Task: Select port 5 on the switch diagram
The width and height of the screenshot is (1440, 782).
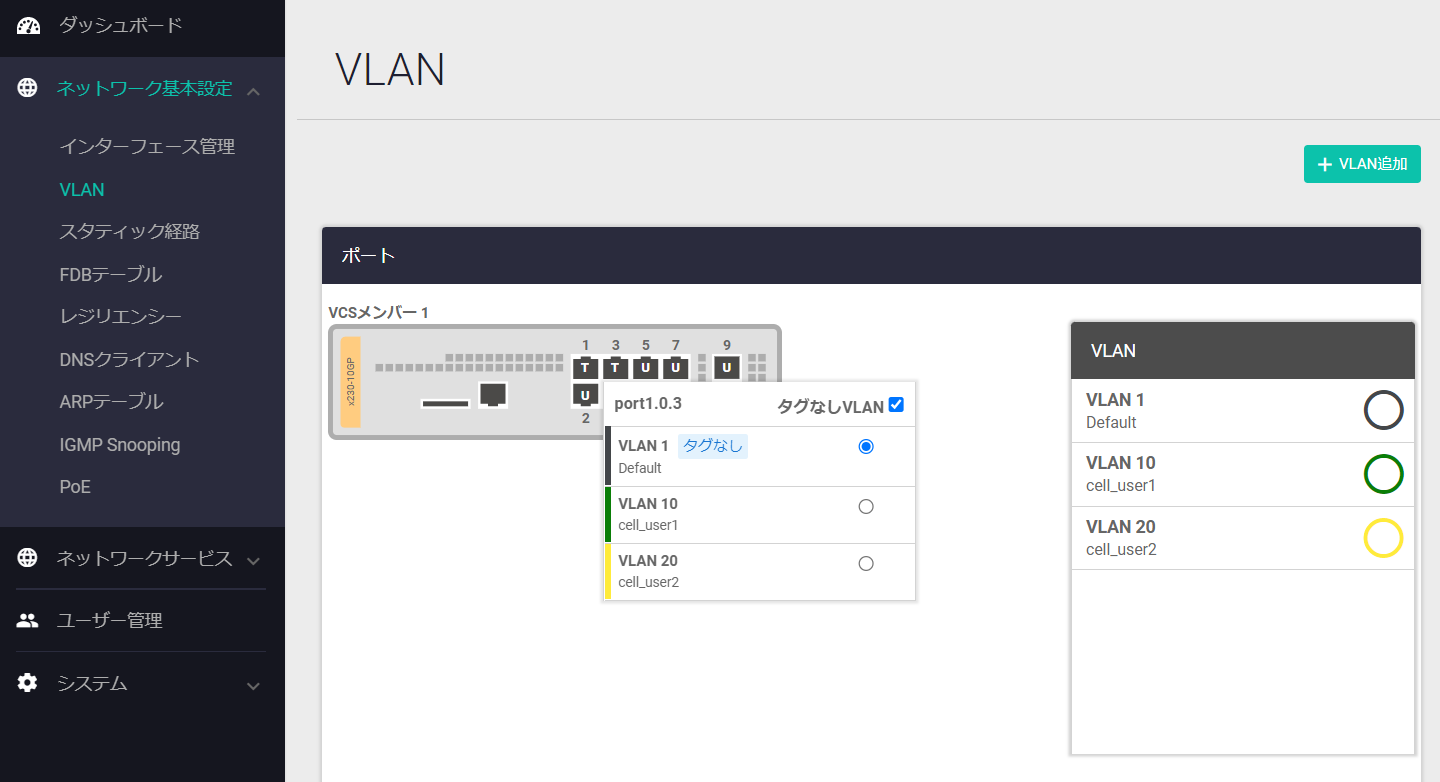Action: coord(645,368)
